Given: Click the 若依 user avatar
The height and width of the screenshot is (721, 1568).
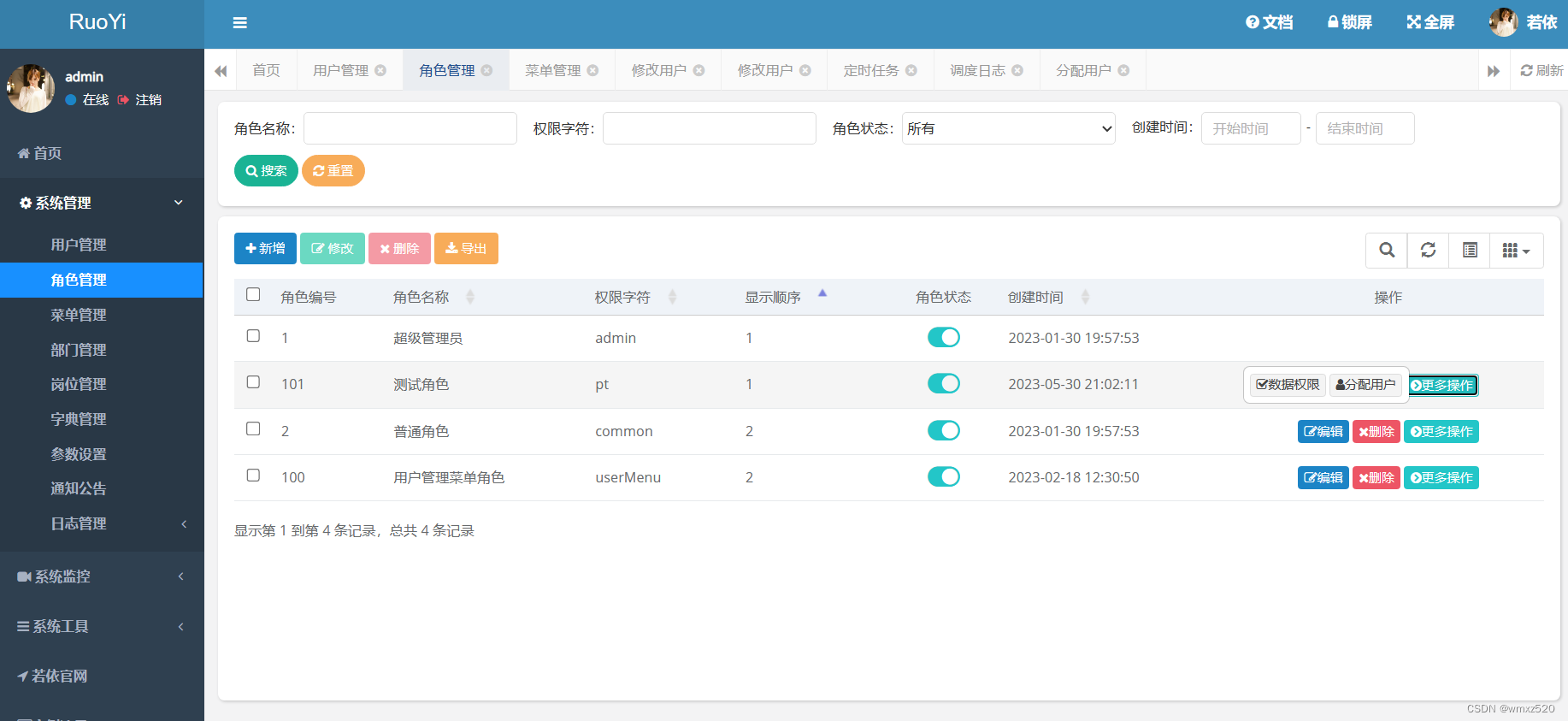Looking at the screenshot, I should click(x=1503, y=22).
